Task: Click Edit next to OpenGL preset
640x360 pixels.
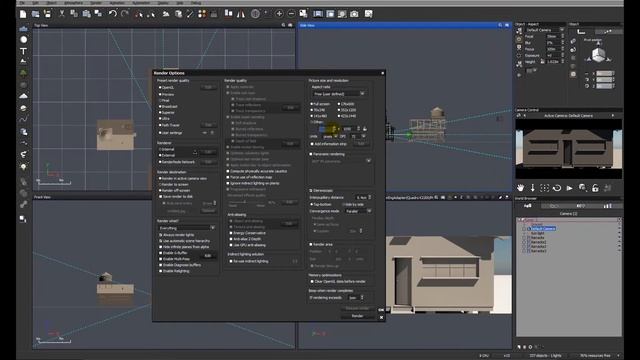Action: (208, 87)
